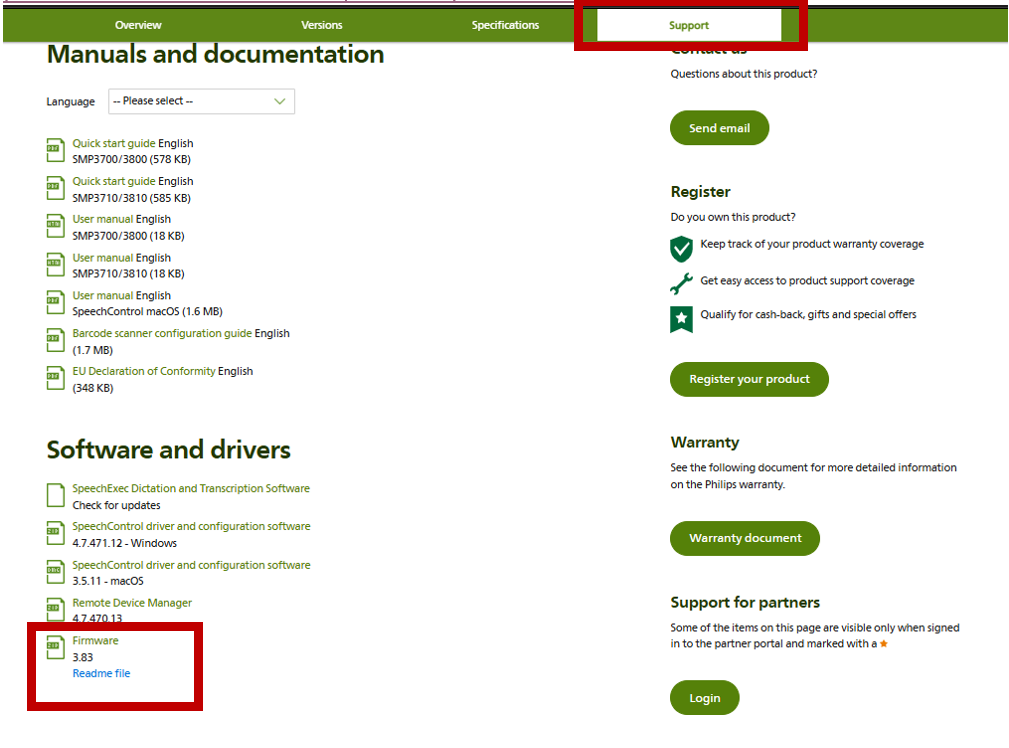Click the Login button for partners
This screenshot has height=748, width=1009.
coord(704,698)
